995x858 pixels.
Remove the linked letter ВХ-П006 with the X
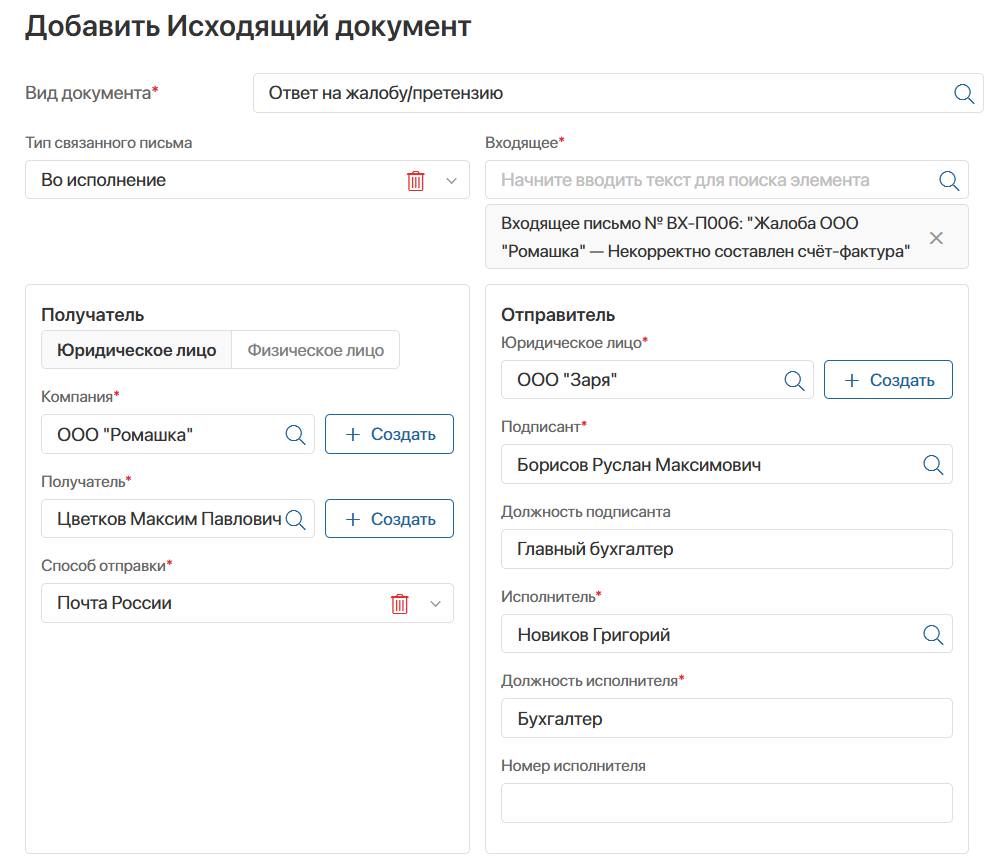point(936,237)
